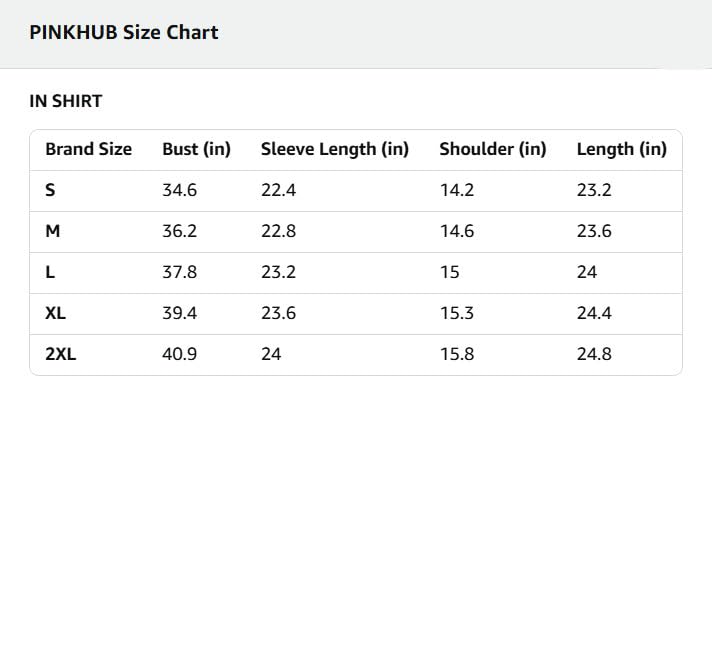Click the 24.4 length value for XL
Screen dimensions: 712x652
[x=594, y=313]
